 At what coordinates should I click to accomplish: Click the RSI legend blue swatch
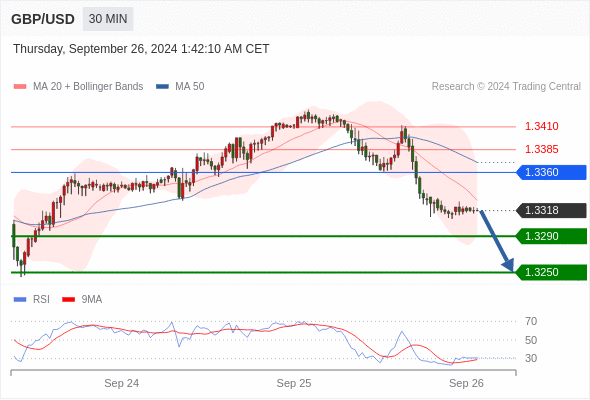pos(20,300)
